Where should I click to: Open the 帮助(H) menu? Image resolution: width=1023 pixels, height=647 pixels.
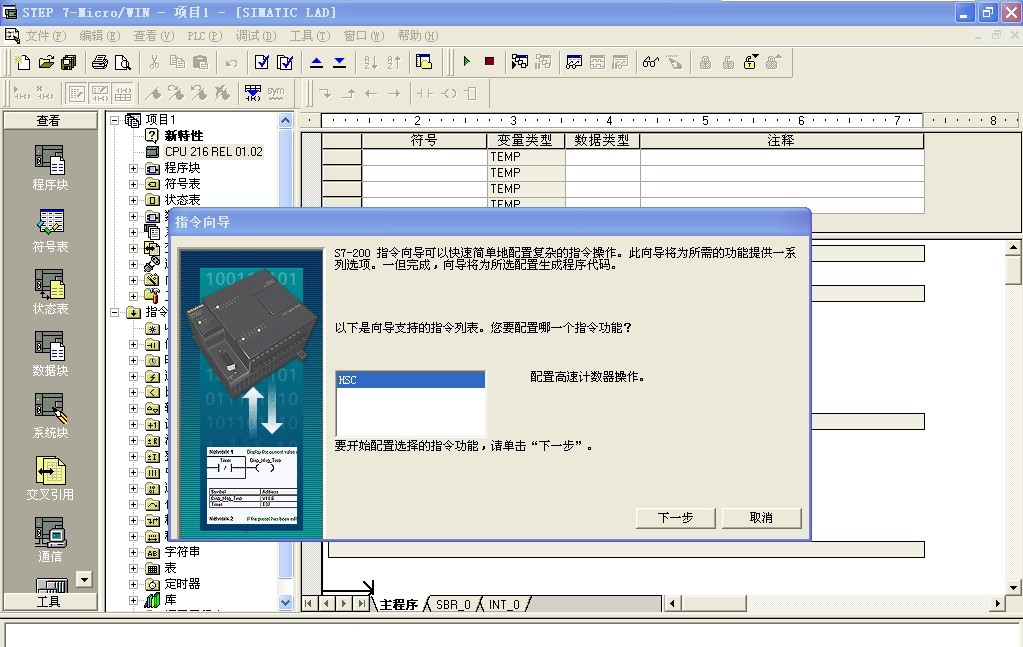pyautogui.click(x=418, y=35)
